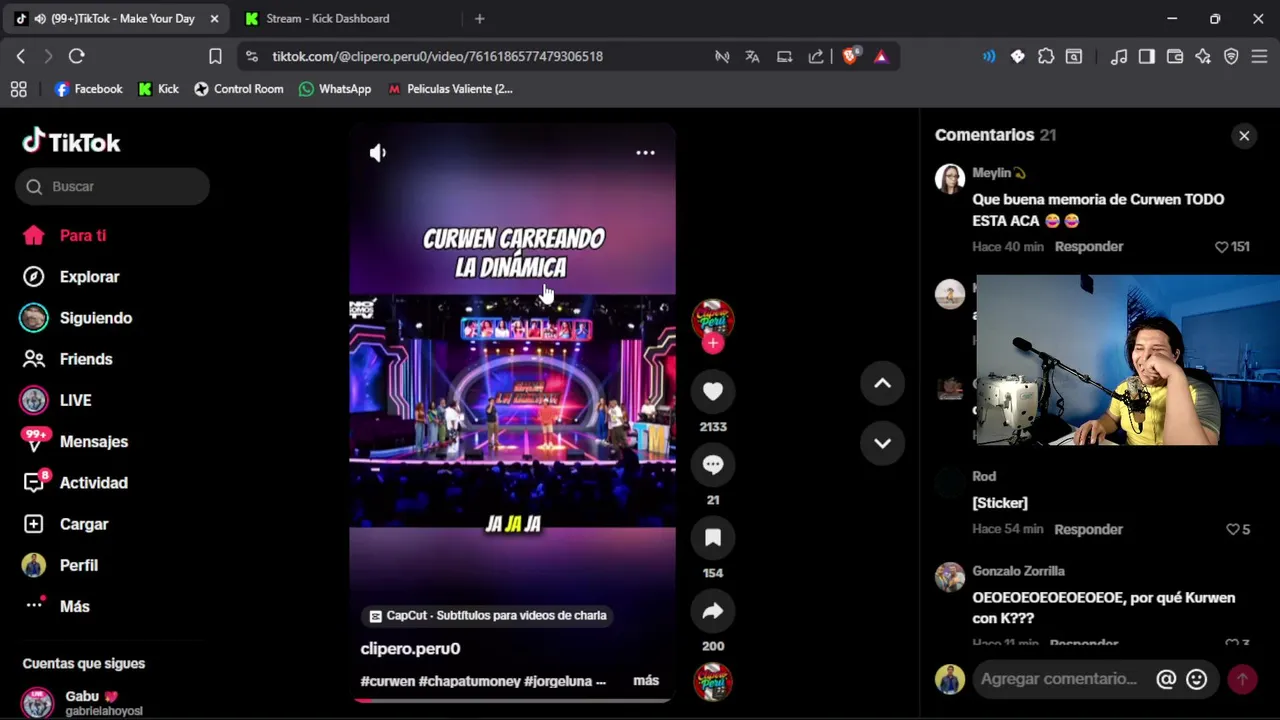Open the Kick bookmark

(158, 89)
